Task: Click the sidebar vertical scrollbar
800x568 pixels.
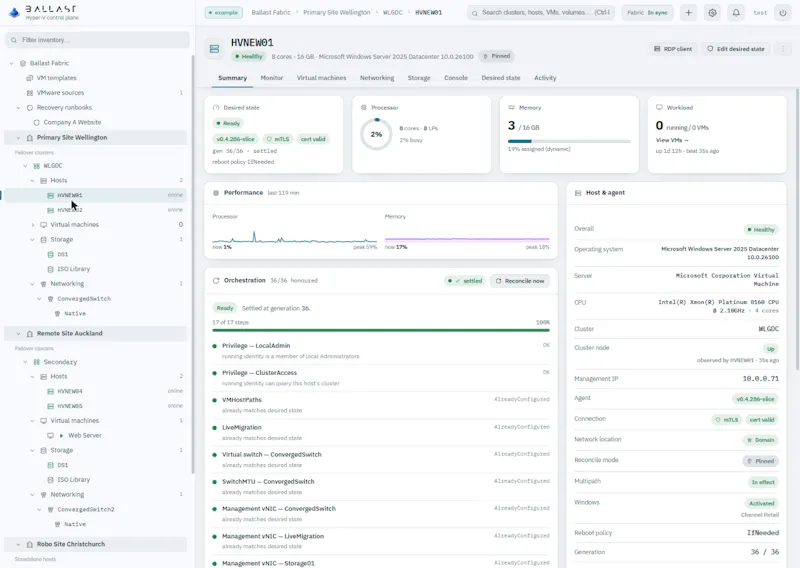Action: 193,264
